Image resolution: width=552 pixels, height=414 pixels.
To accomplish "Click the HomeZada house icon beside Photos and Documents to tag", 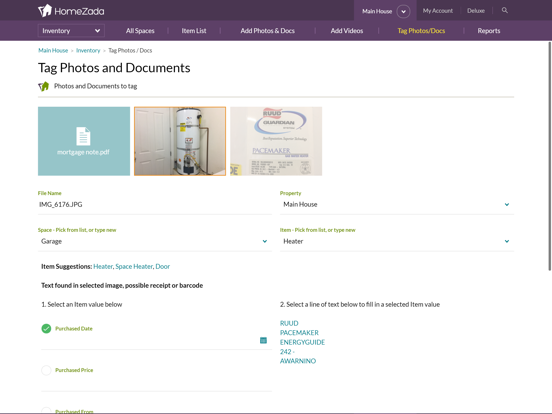I will [44, 86].
